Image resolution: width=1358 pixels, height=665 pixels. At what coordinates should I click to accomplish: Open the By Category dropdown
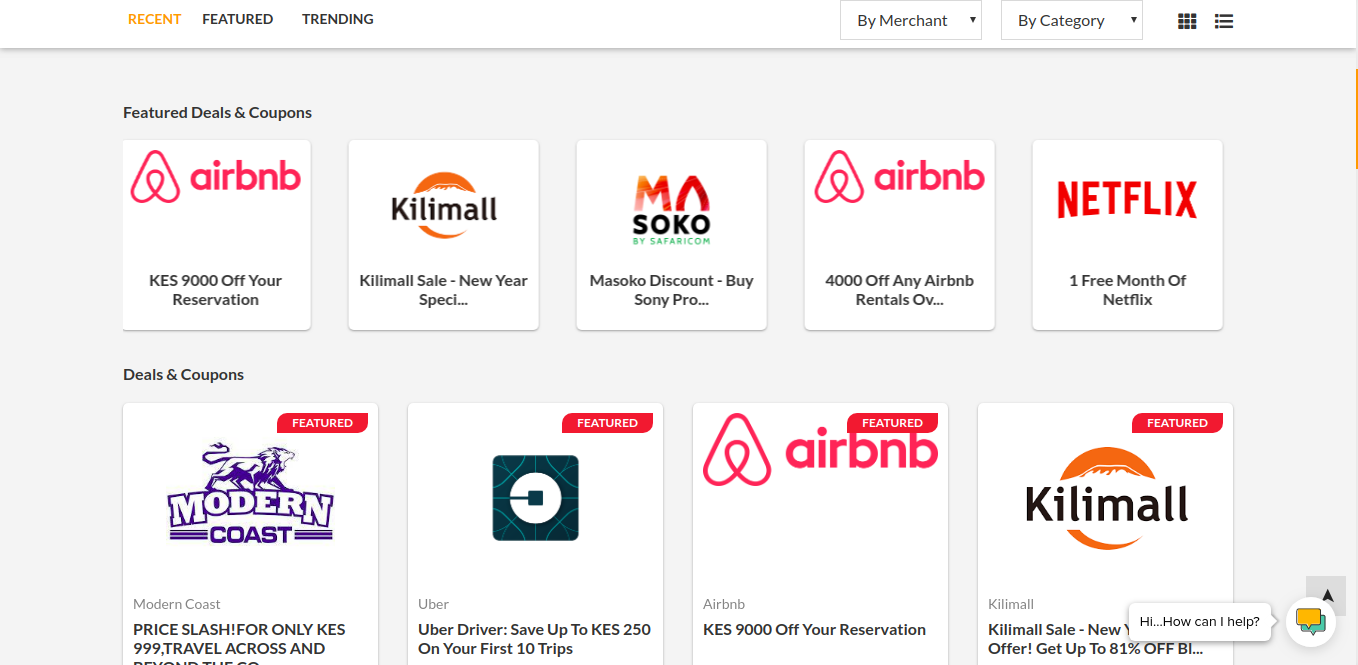coord(1072,20)
